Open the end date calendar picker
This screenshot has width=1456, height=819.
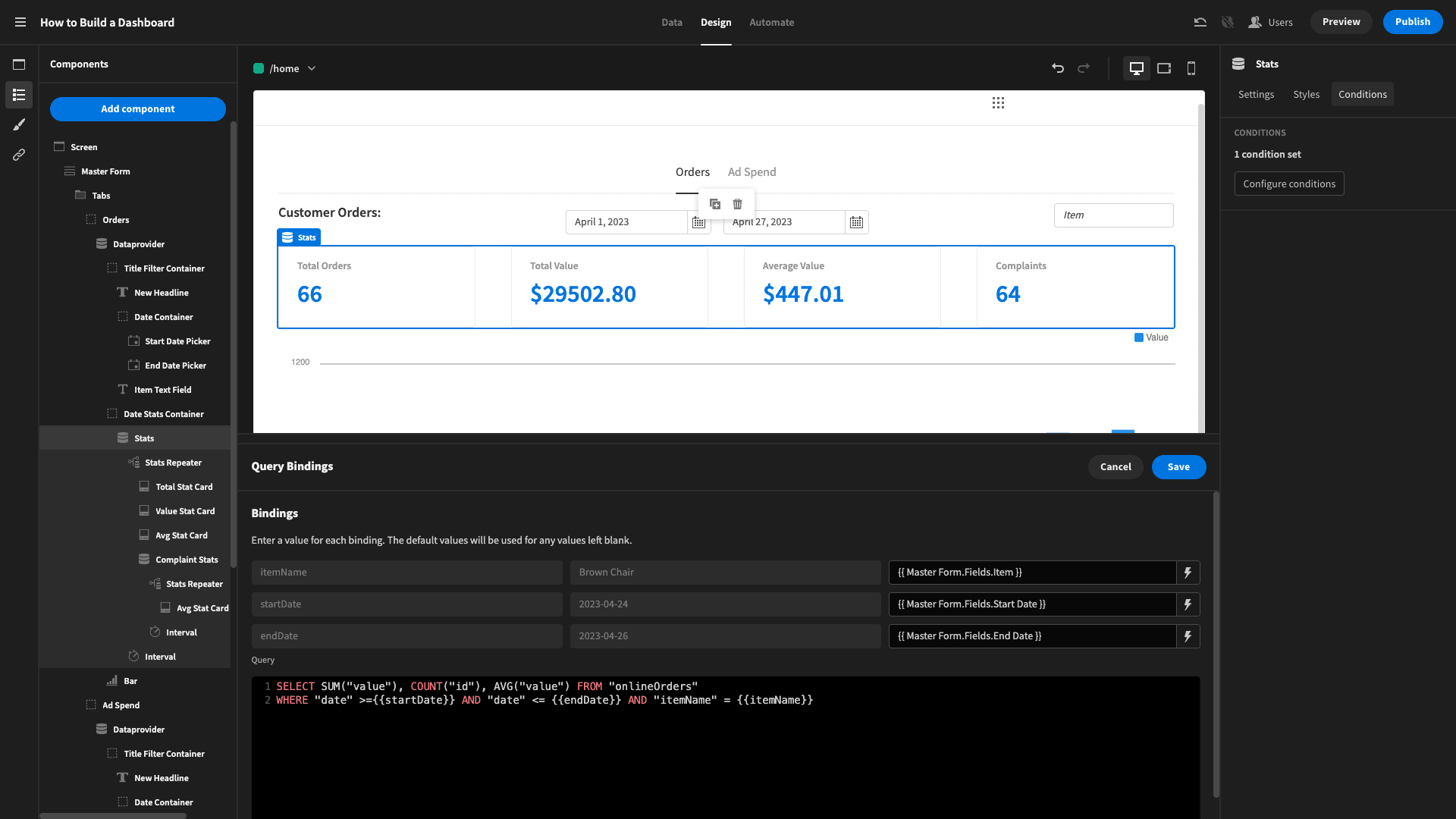click(856, 222)
